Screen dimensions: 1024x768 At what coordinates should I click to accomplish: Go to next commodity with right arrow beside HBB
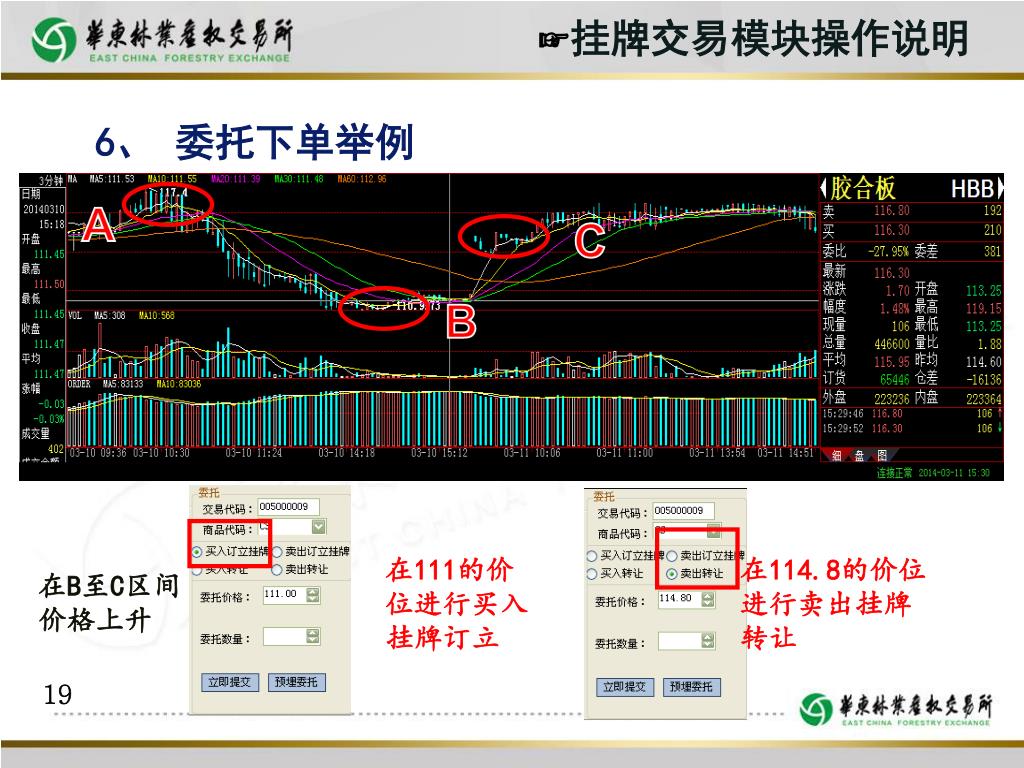[999, 189]
